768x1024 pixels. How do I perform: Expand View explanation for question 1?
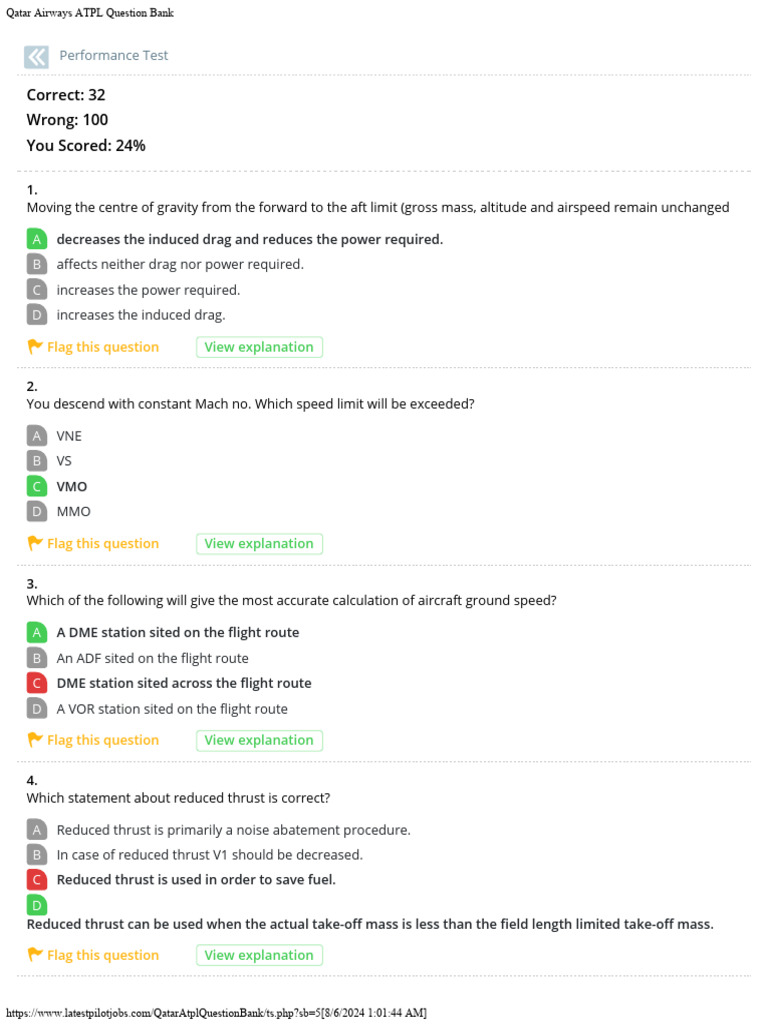(x=259, y=347)
